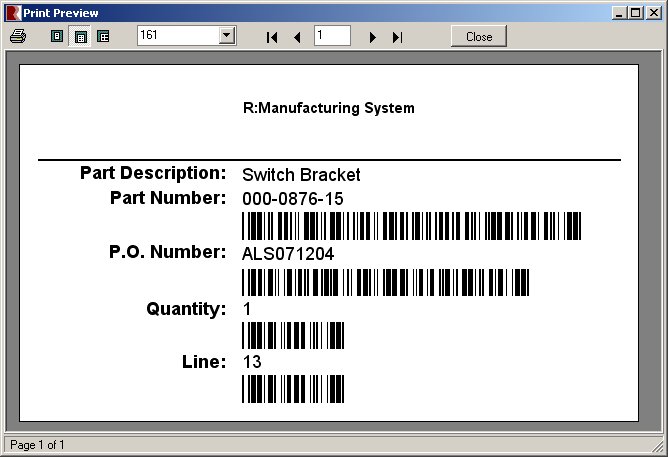Click the Line barcode
The height and width of the screenshot is (457, 668).
(x=293, y=388)
